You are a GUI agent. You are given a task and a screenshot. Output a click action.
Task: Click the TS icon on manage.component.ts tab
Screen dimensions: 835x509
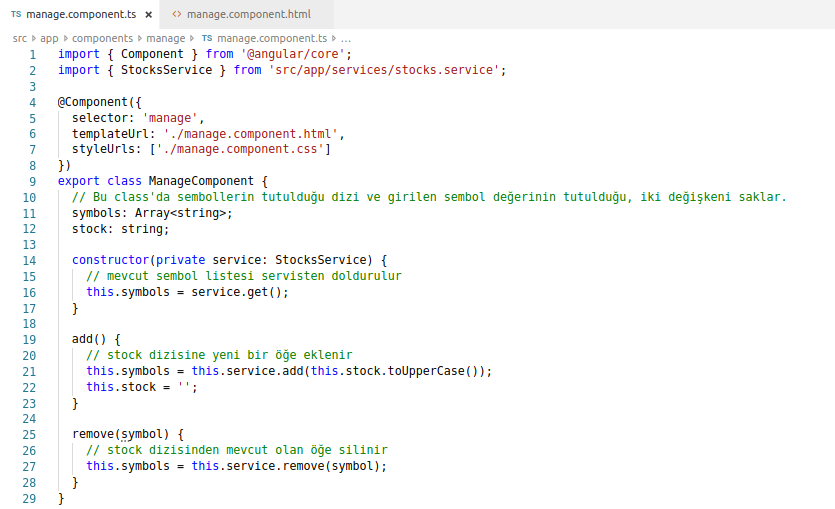[x=16, y=14]
